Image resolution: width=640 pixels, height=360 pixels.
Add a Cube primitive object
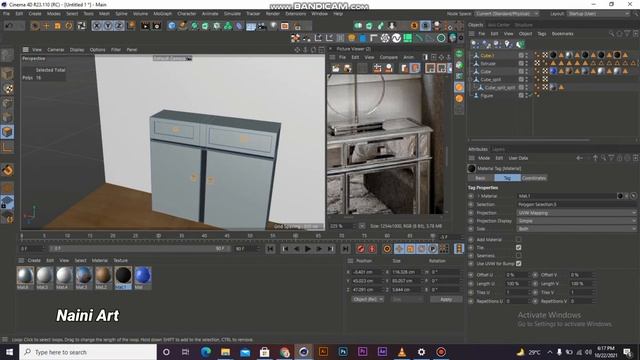[172, 26]
